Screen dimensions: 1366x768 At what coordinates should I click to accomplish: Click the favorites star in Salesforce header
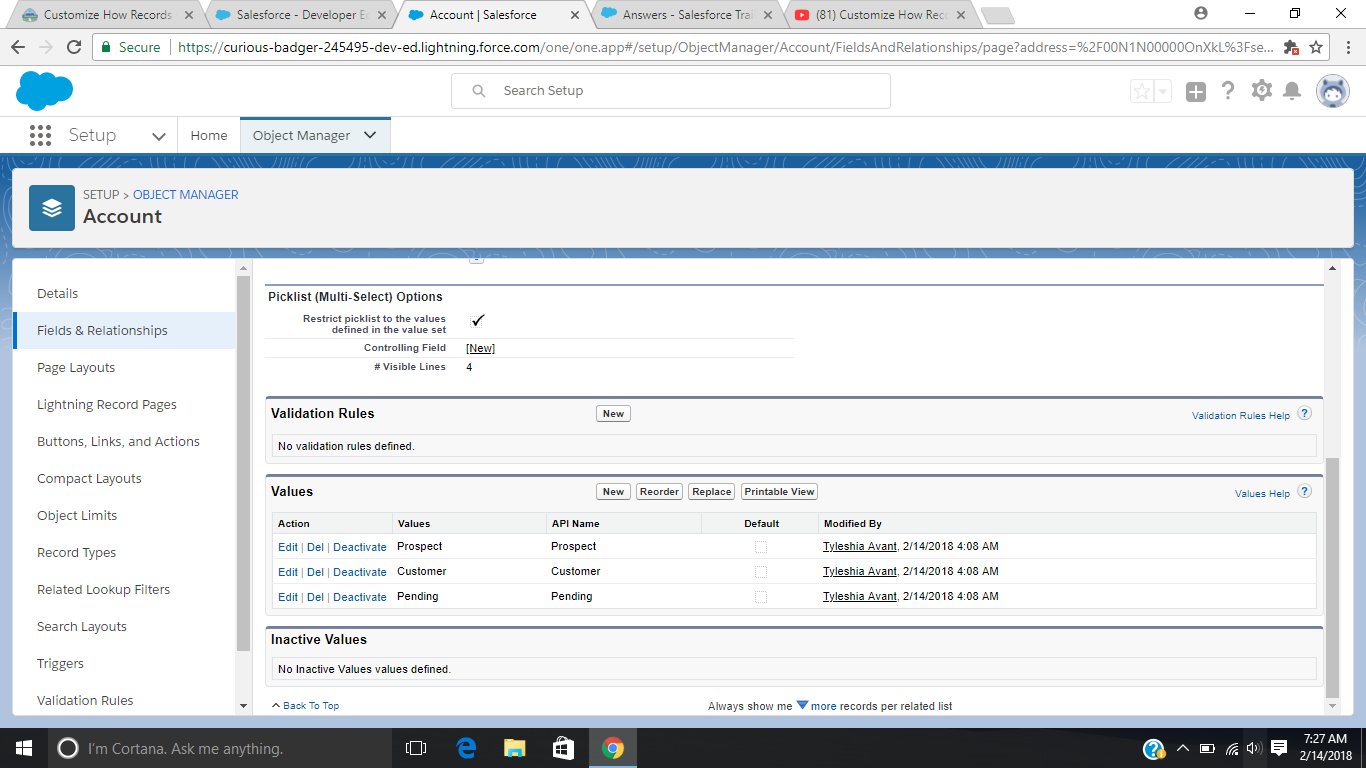click(1142, 92)
